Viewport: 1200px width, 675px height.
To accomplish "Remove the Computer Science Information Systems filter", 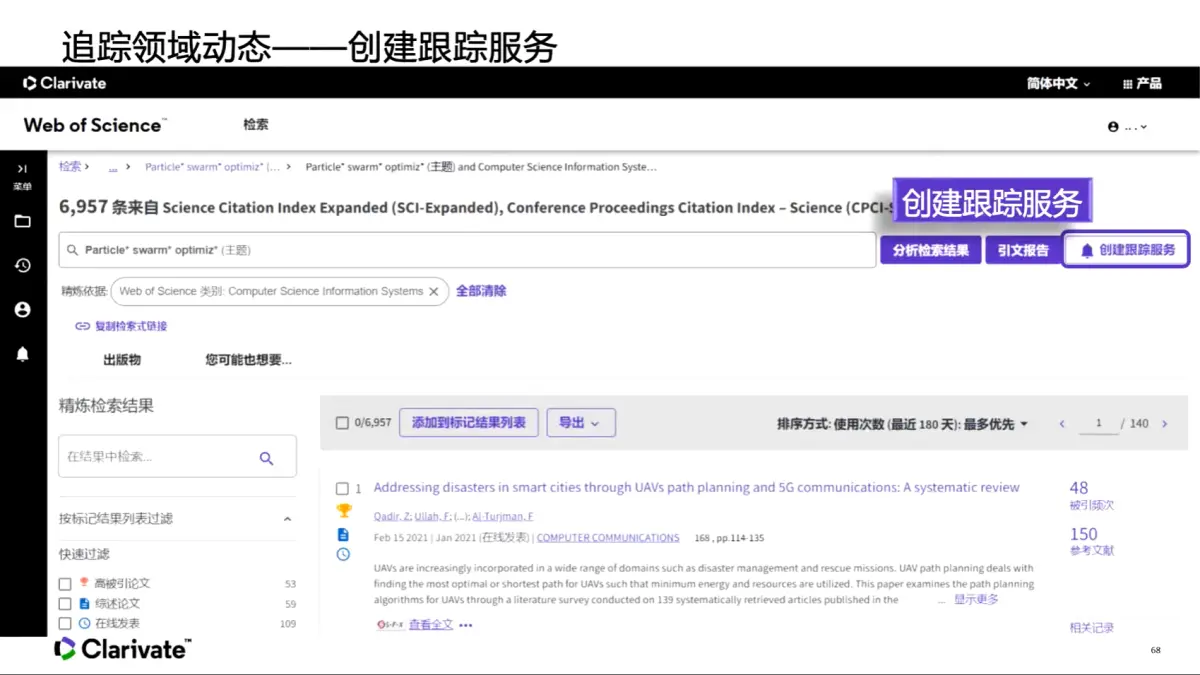I will click(x=433, y=291).
